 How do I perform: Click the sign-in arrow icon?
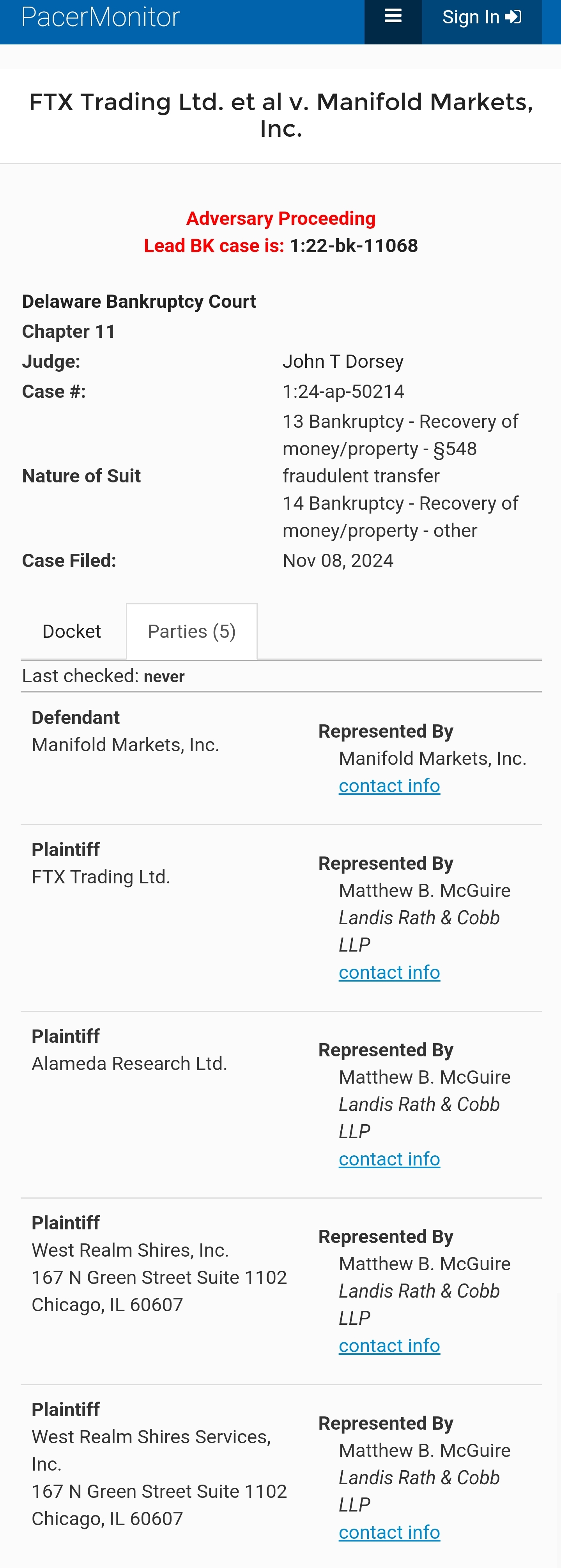513,16
